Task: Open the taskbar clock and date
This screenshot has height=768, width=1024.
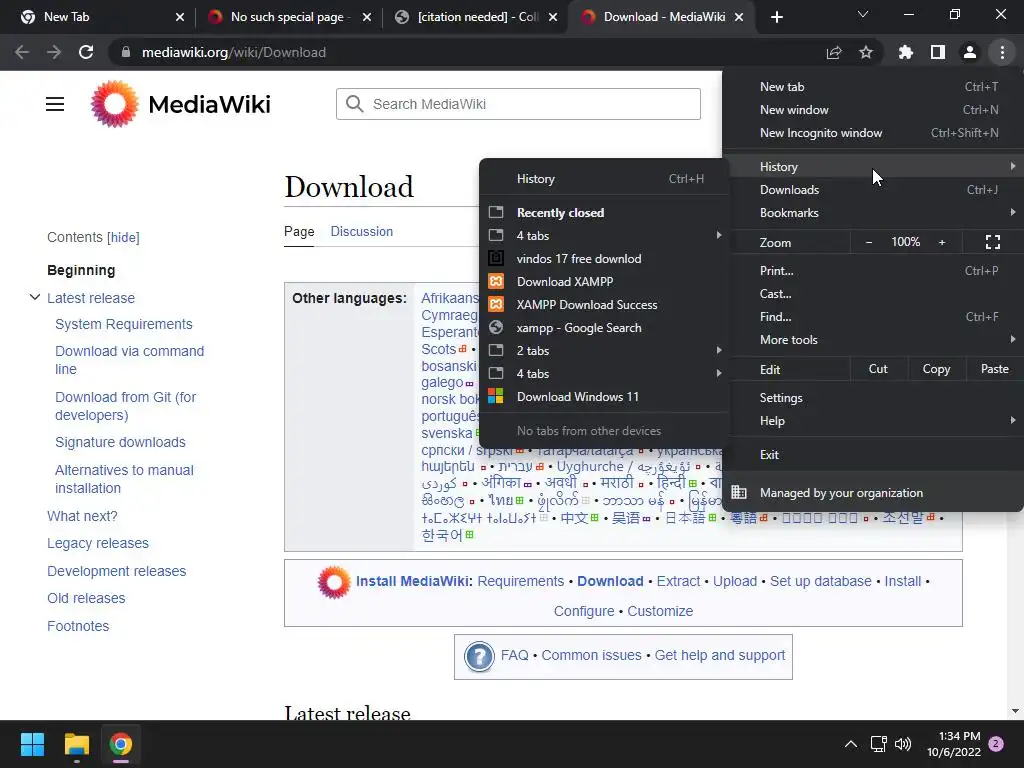Action: point(953,744)
